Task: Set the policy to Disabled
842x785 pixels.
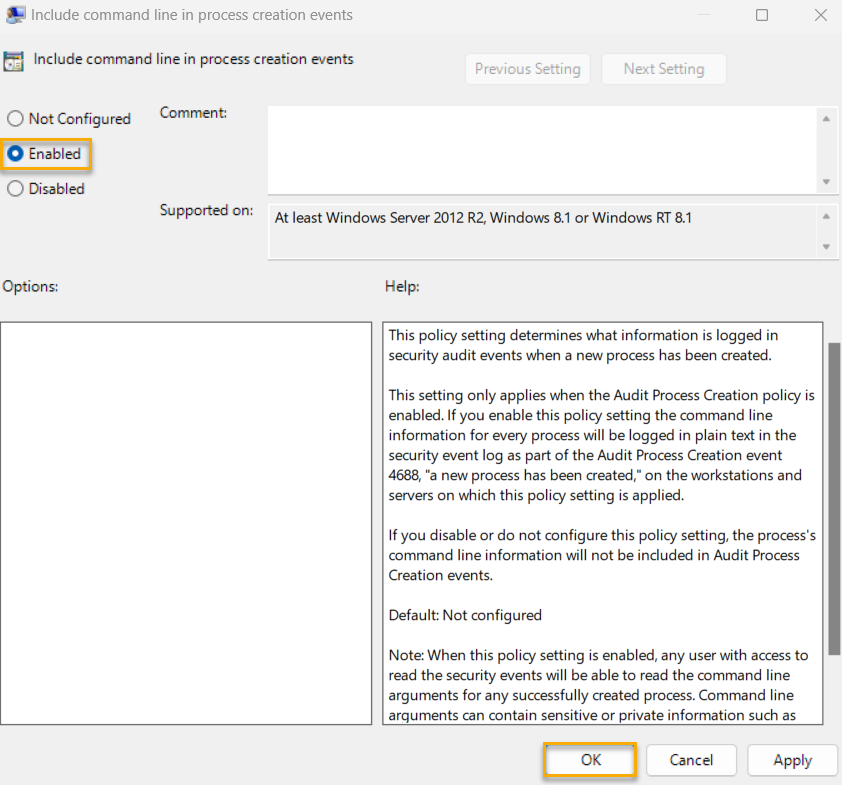Action: pyautogui.click(x=16, y=189)
